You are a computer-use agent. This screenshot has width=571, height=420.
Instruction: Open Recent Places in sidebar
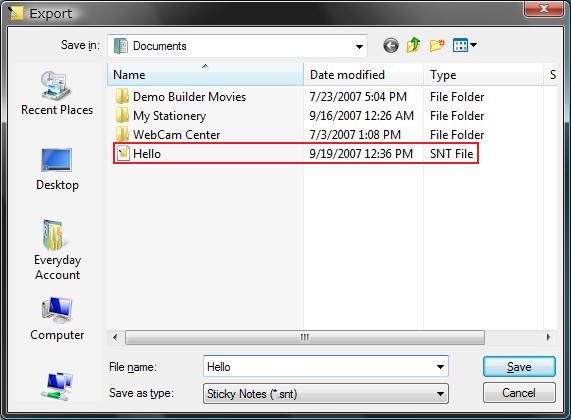57,94
